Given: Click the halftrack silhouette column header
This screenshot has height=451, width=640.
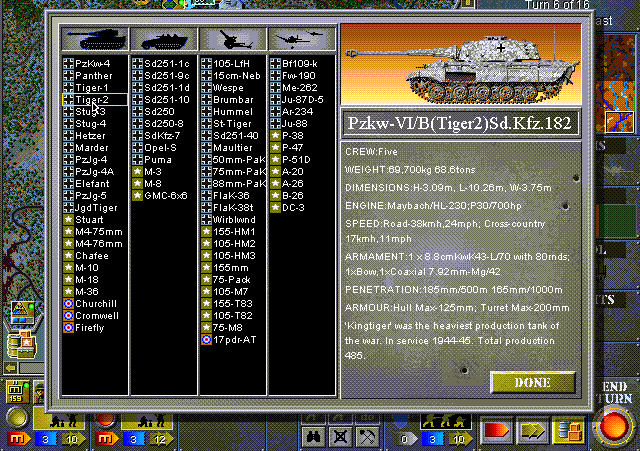Looking at the screenshot, I should [x=163, y=40].
